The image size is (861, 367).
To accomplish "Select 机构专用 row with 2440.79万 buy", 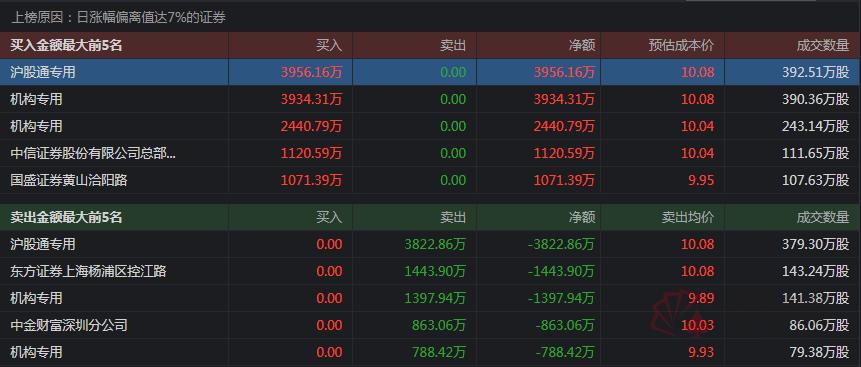I will tap(430, 126).
